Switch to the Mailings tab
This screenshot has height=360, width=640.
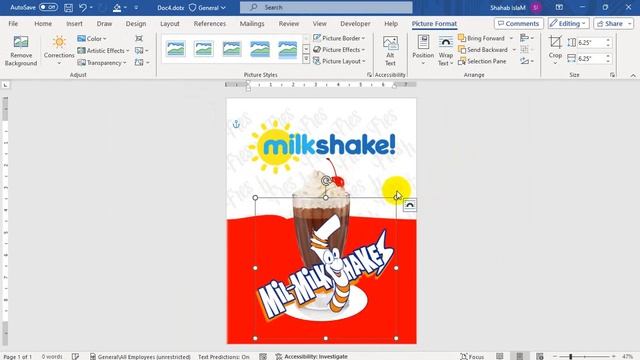(x=252, y=24)
